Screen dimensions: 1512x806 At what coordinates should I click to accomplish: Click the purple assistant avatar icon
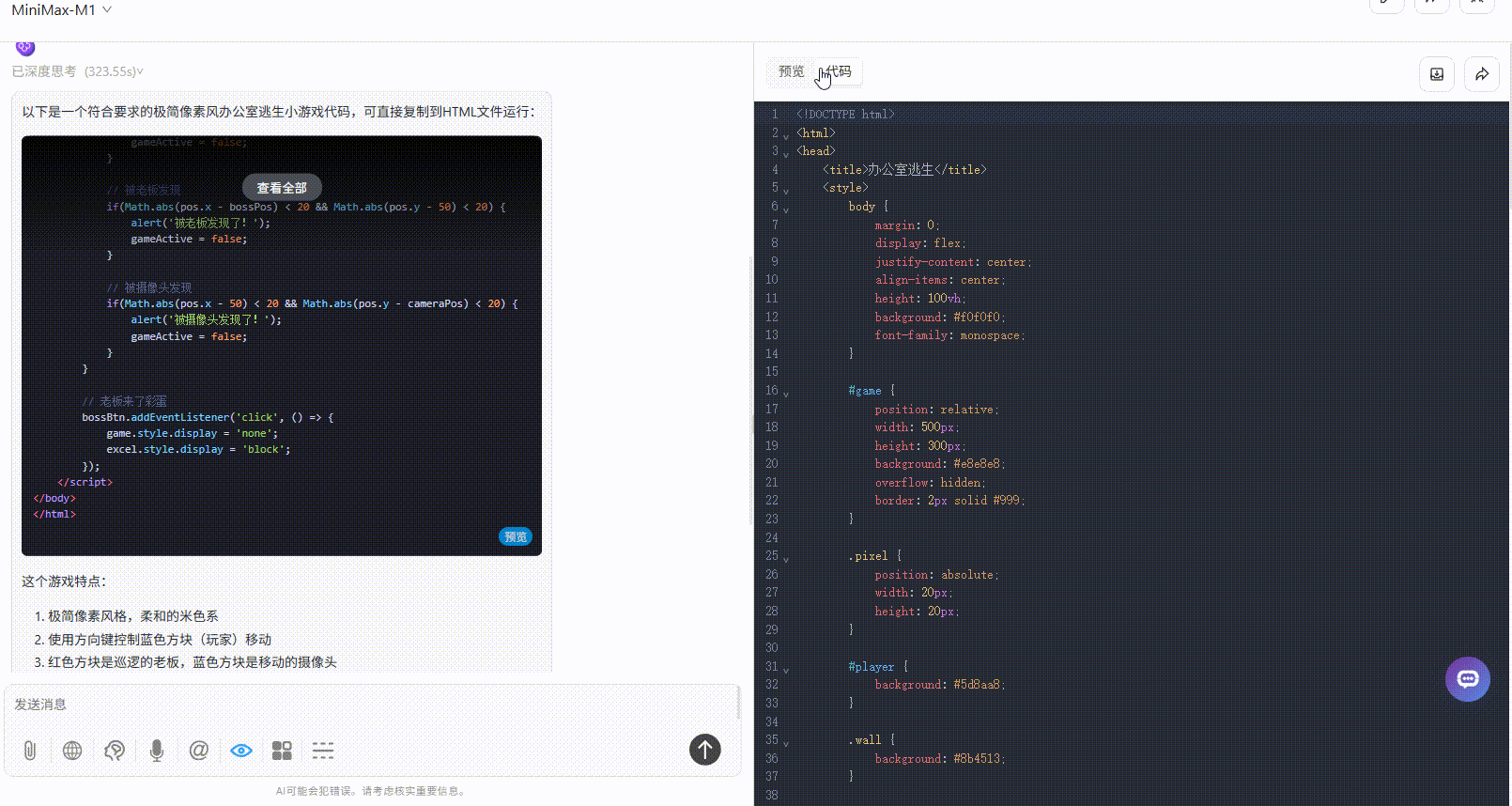25,47
